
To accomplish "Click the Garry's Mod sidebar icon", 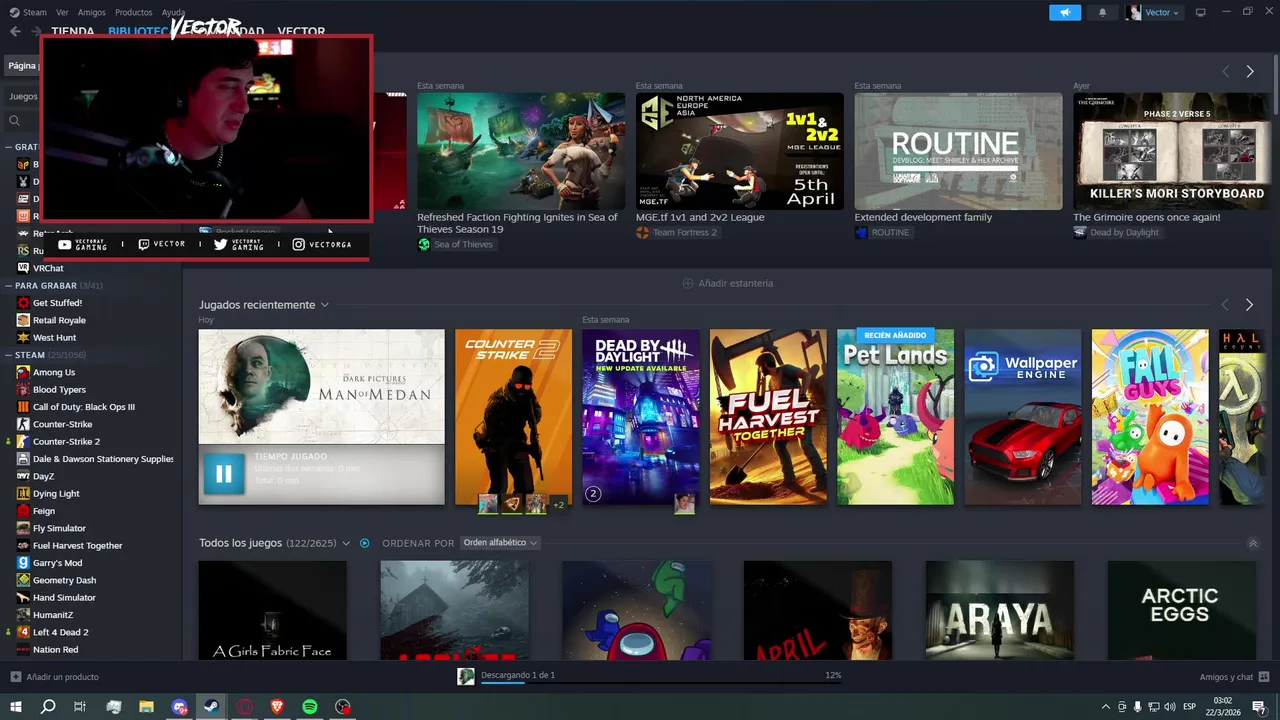I will tap(23, 563).
